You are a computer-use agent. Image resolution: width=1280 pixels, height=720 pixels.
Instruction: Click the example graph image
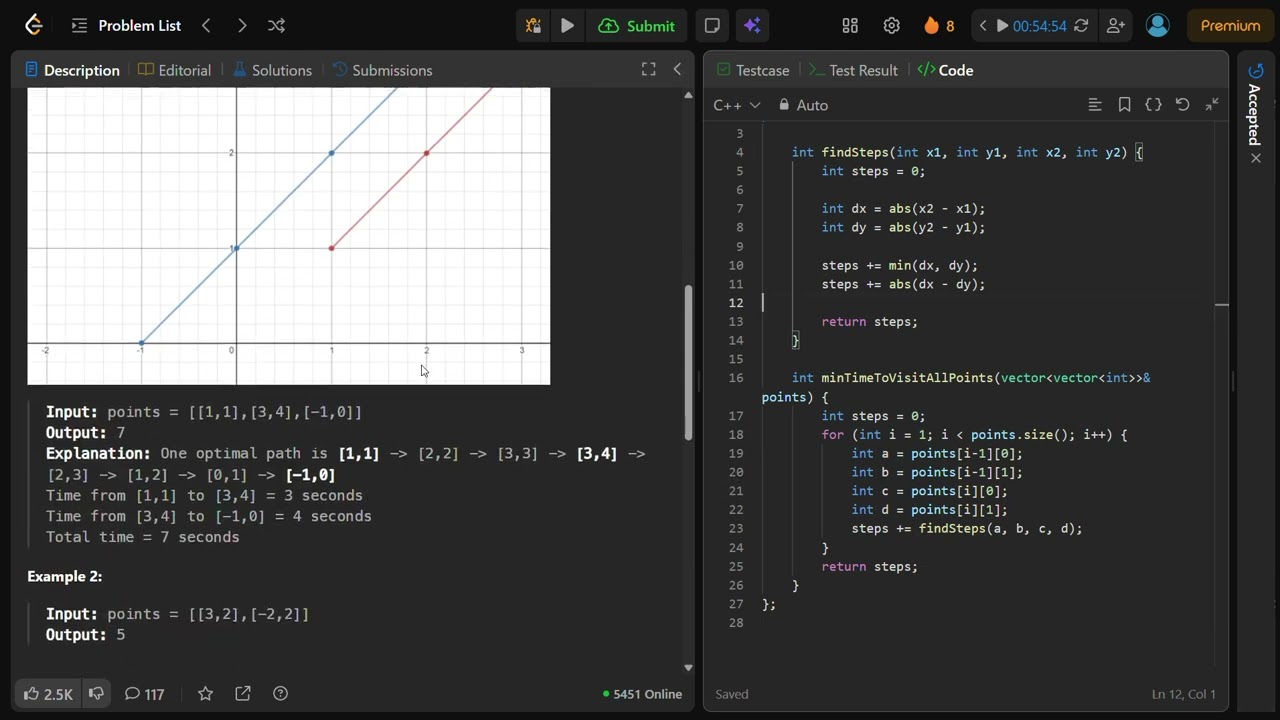pyautogui.click(x=288, y=236)
